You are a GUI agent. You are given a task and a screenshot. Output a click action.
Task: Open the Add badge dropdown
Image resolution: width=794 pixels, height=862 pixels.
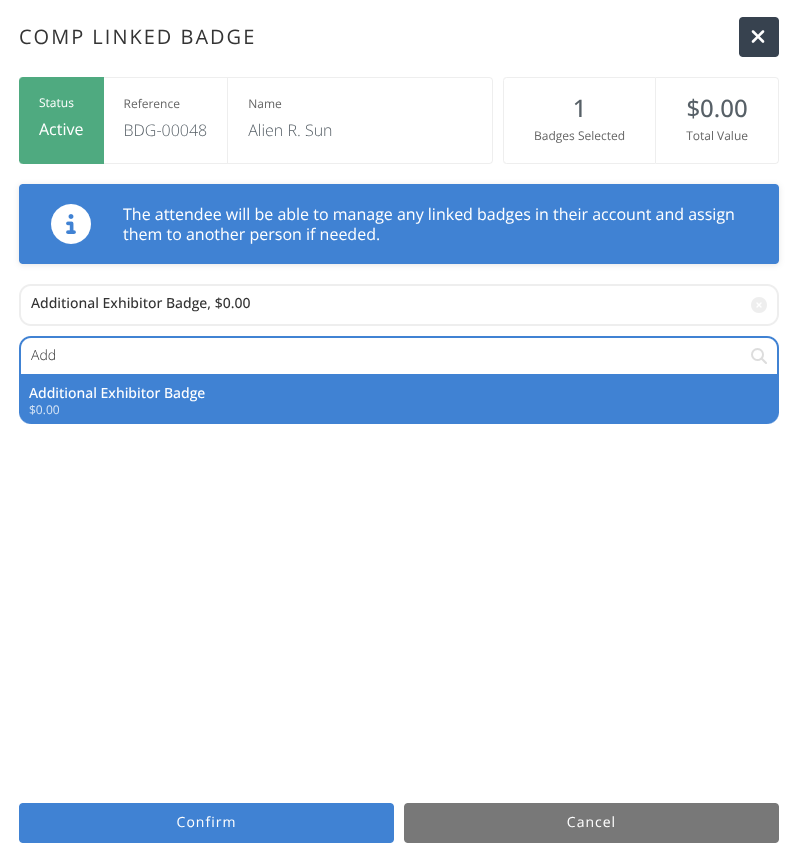(x=400, y=356)
